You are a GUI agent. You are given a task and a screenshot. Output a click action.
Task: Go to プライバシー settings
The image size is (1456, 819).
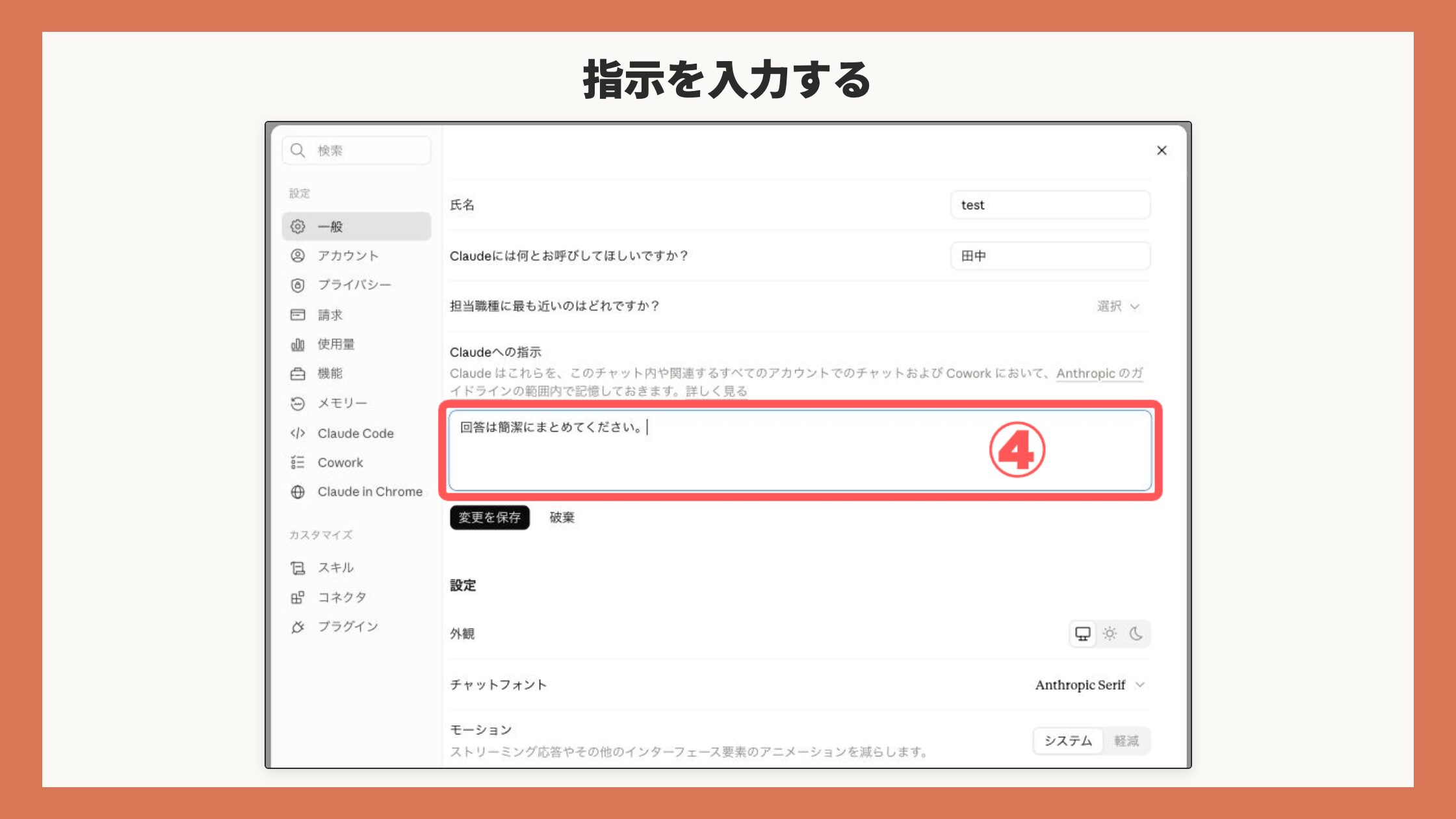click(356, 285)
